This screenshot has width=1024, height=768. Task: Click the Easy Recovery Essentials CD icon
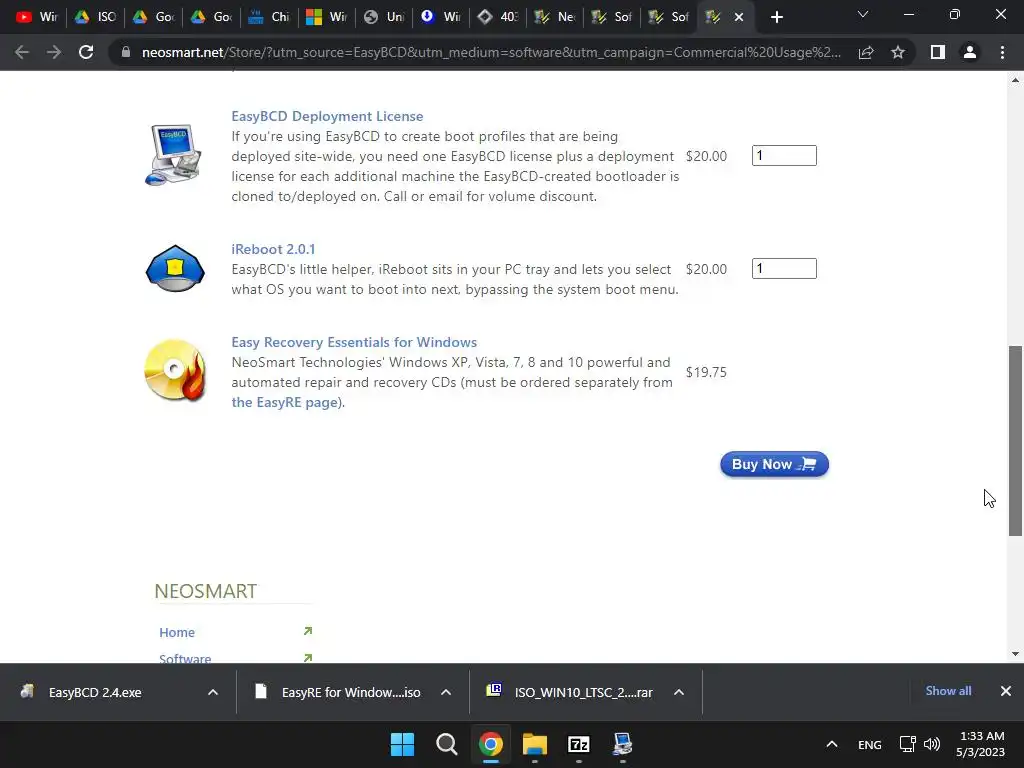175,370
